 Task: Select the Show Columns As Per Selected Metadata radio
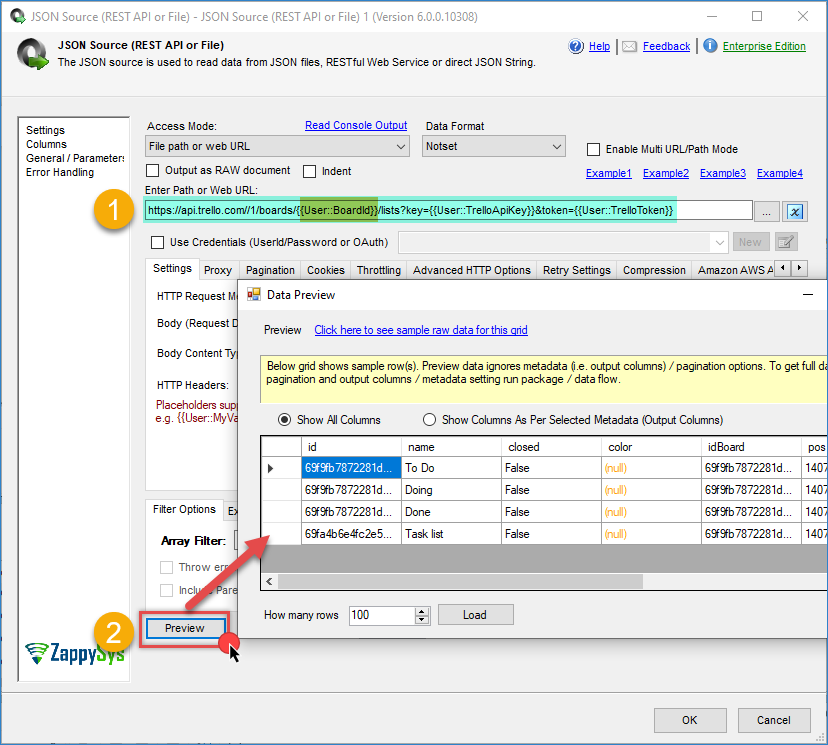[429, 420]
